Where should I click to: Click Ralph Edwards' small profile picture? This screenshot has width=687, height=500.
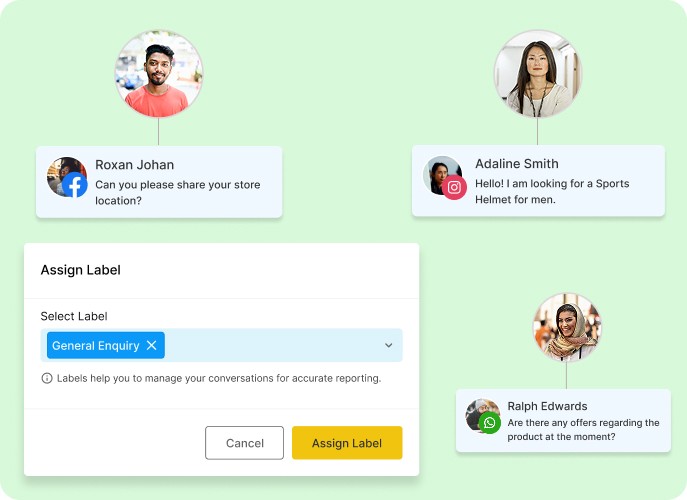(482, 415)
